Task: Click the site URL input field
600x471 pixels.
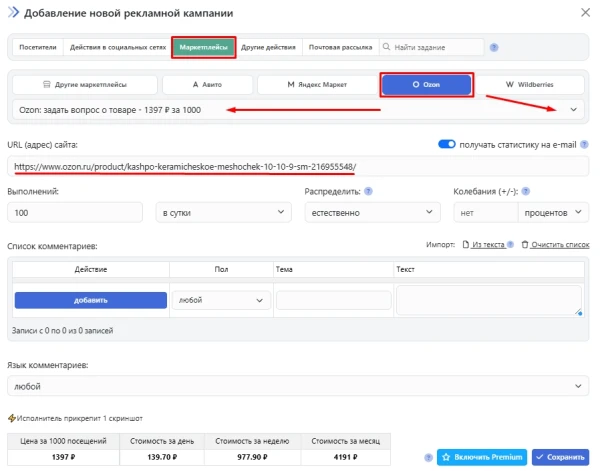Action: pos(298,166)
